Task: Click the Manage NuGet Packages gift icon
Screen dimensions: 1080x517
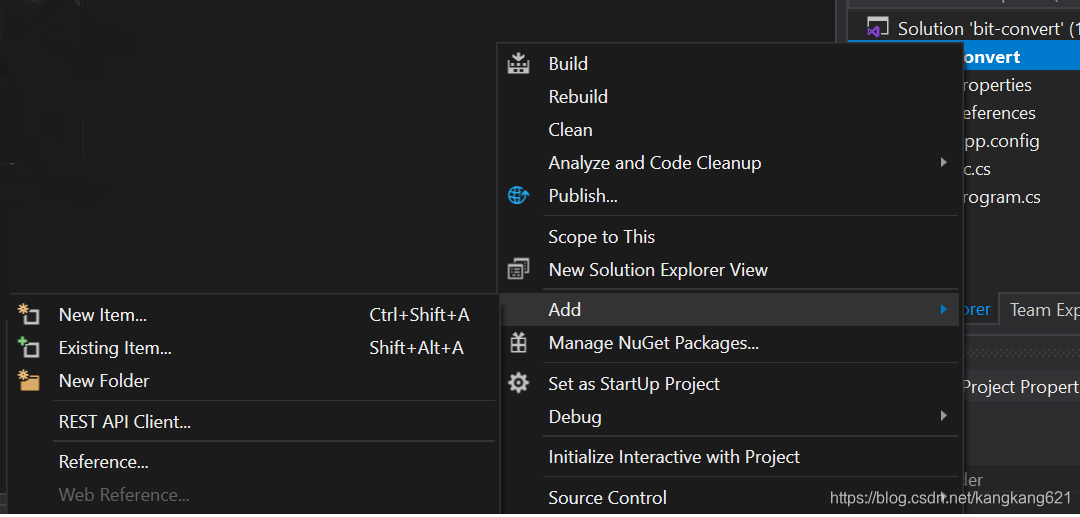Action: coord(518,343)
